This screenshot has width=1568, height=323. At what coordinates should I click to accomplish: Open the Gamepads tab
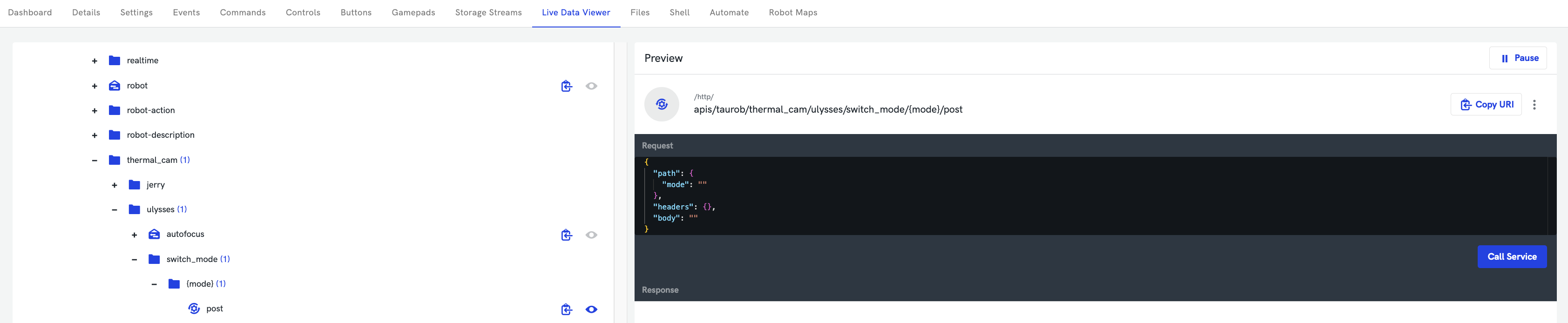click(413, 12)
